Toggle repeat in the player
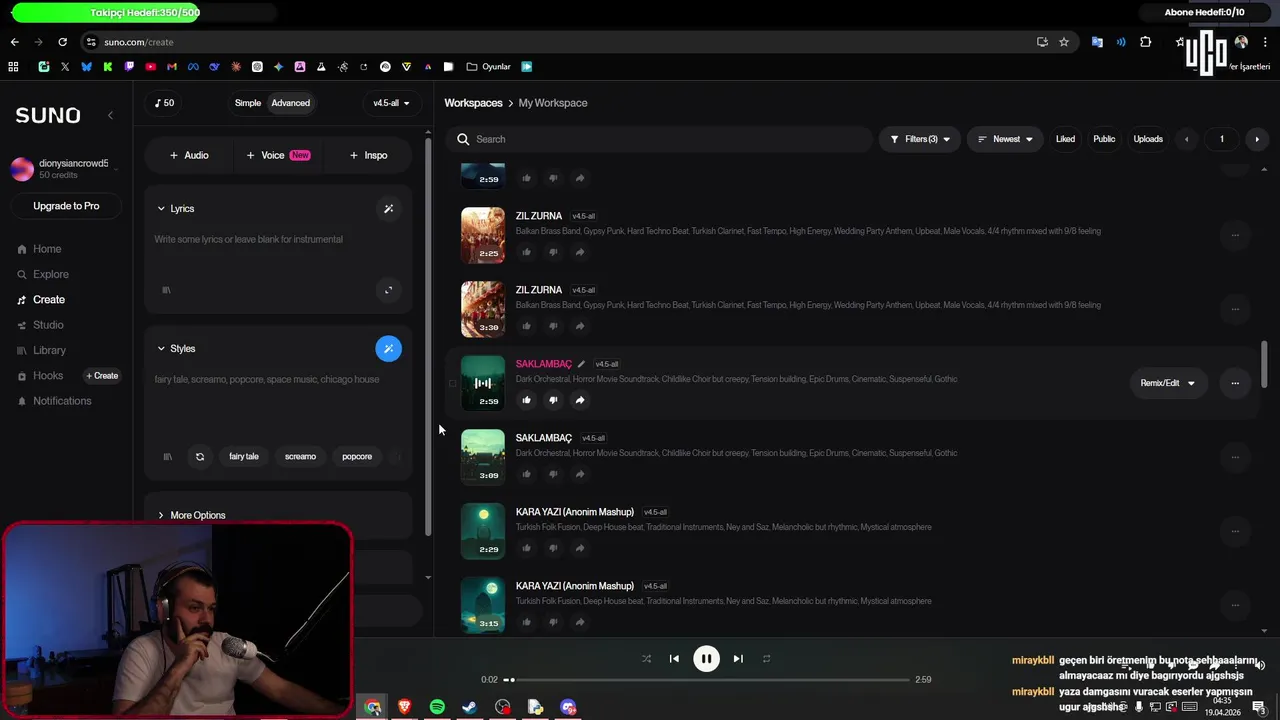Screen dimensions: 1280x720 [766, 659]
